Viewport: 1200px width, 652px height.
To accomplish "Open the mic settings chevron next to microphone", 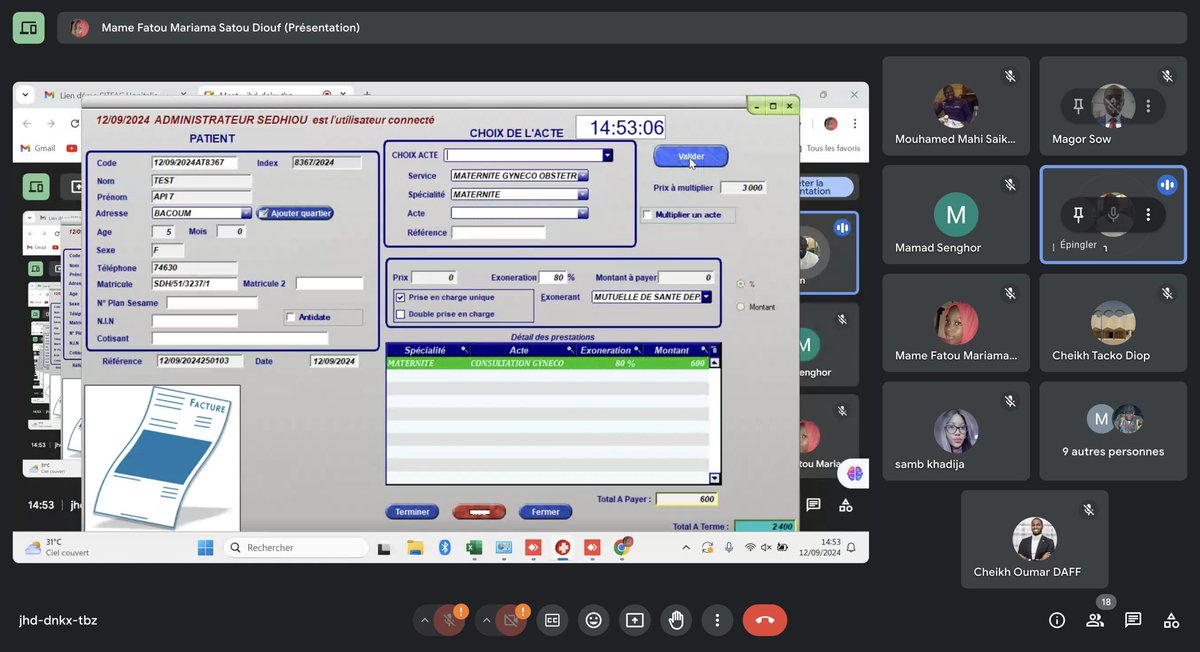I will [424, 620].
